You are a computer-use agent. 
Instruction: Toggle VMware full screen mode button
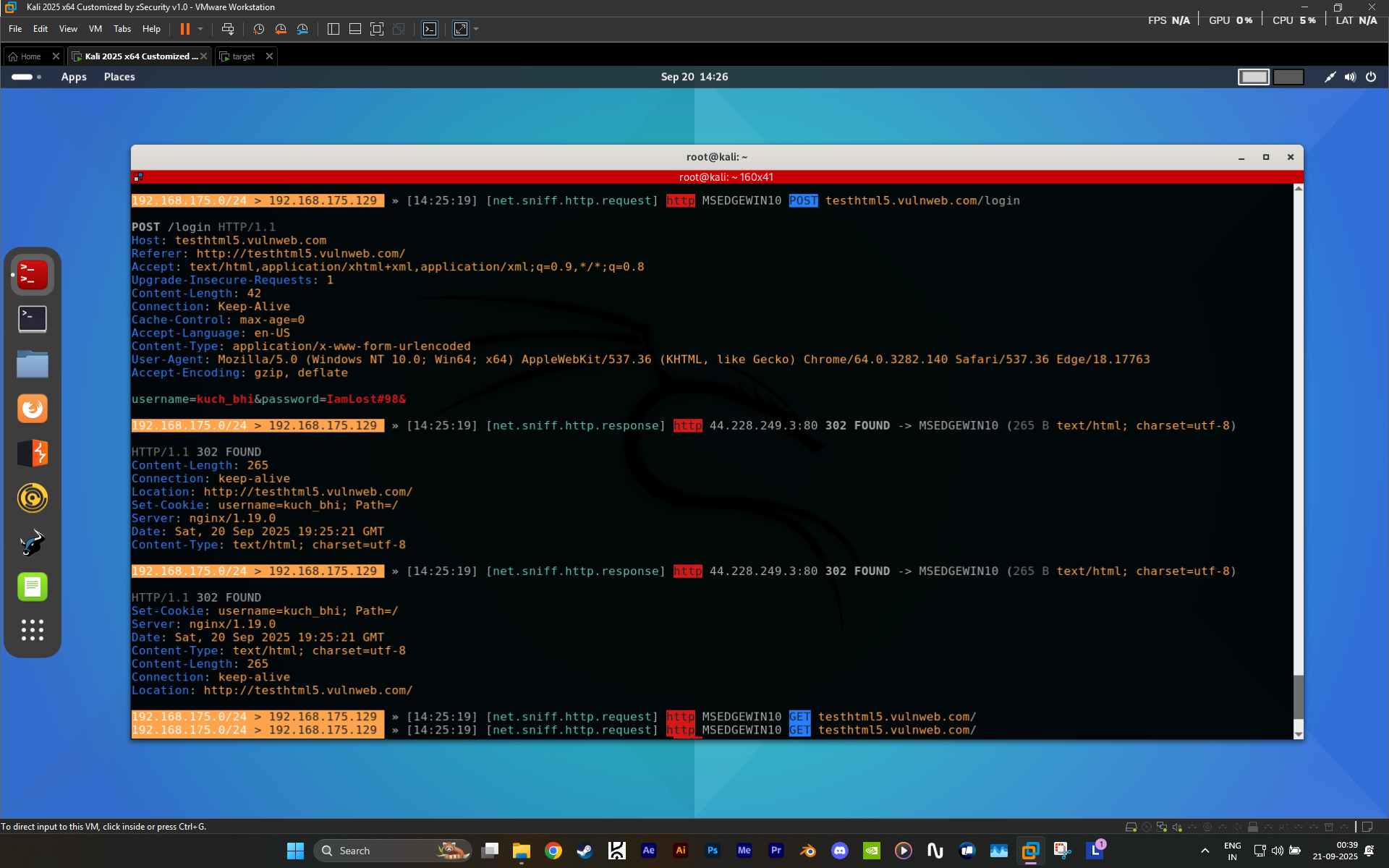click(461, 29)
